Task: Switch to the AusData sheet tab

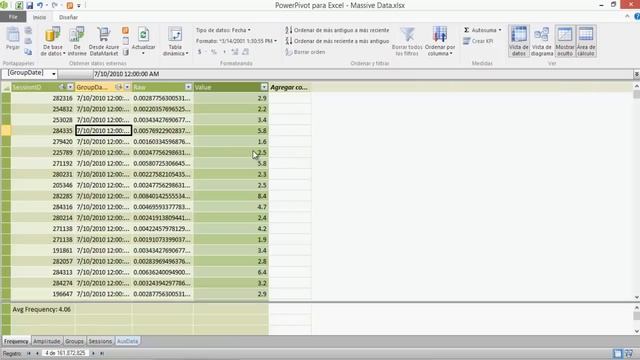Action: [x=127, y=341]
